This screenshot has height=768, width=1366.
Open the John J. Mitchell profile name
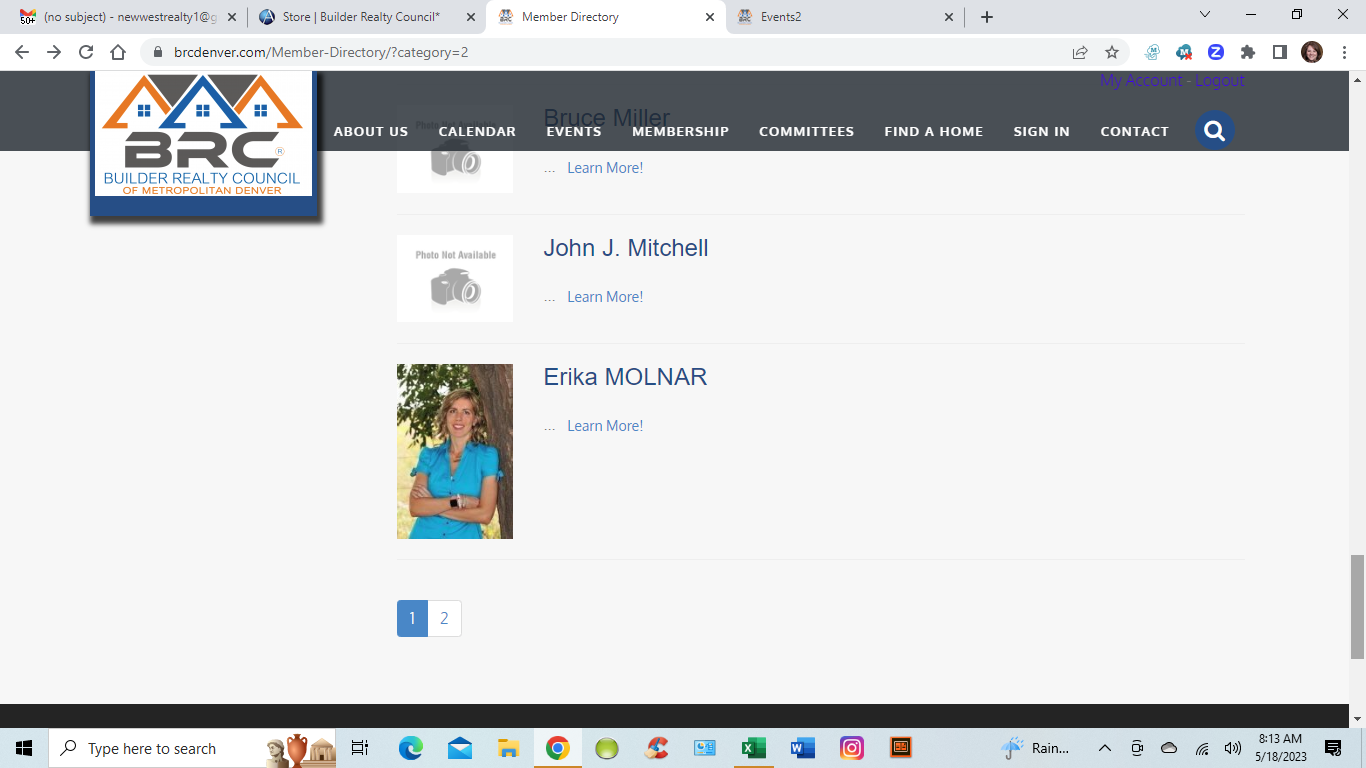pyautogui.click(x=626, y=248)
